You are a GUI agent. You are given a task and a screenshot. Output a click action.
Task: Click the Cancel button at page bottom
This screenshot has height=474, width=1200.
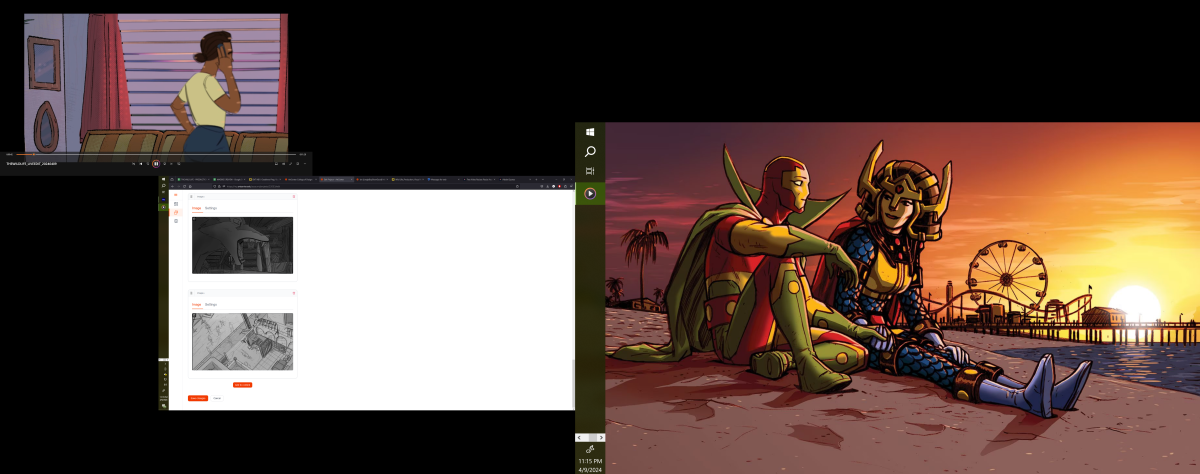(x=217, y=398)
